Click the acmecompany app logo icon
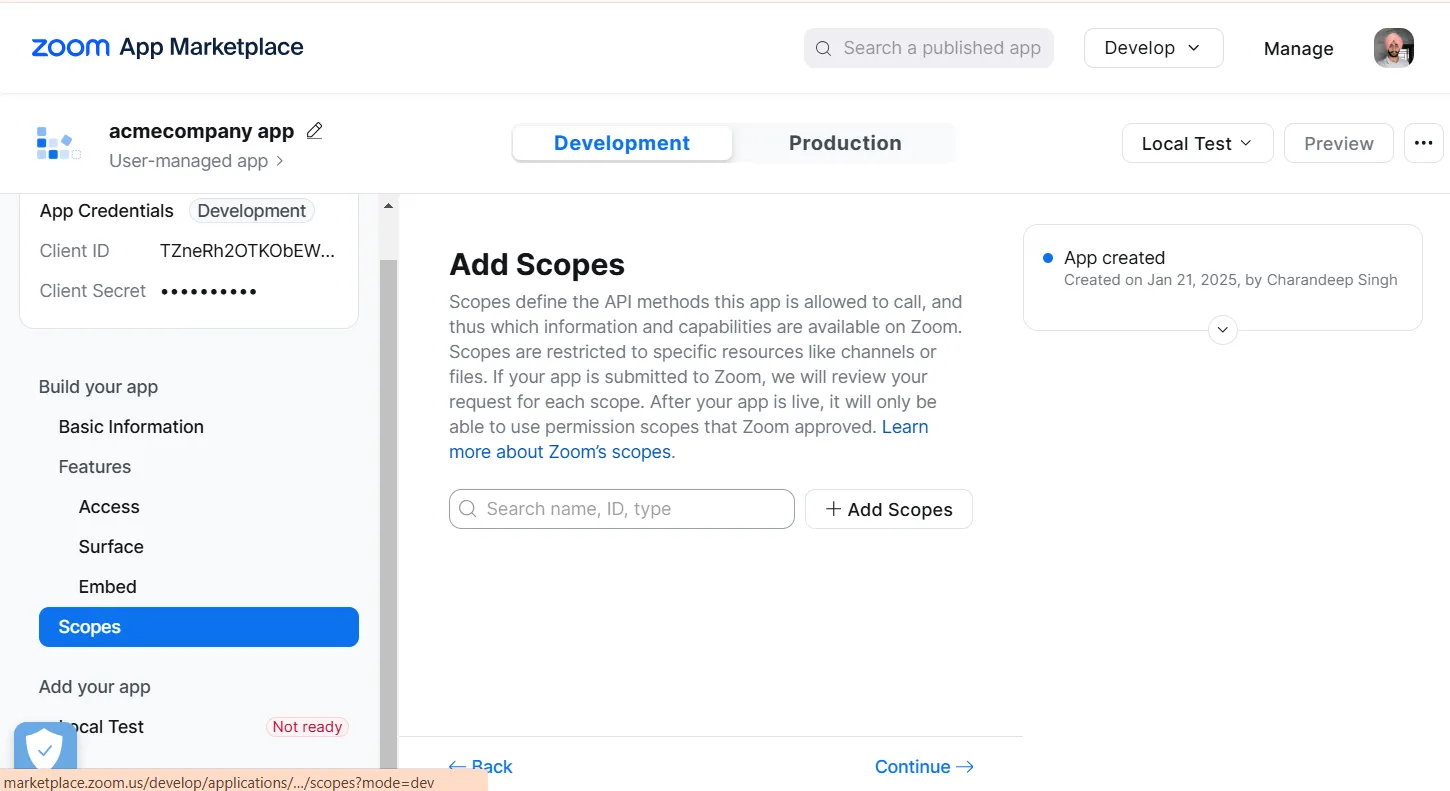Viewport: 1450px width, 791px height. 59,143
